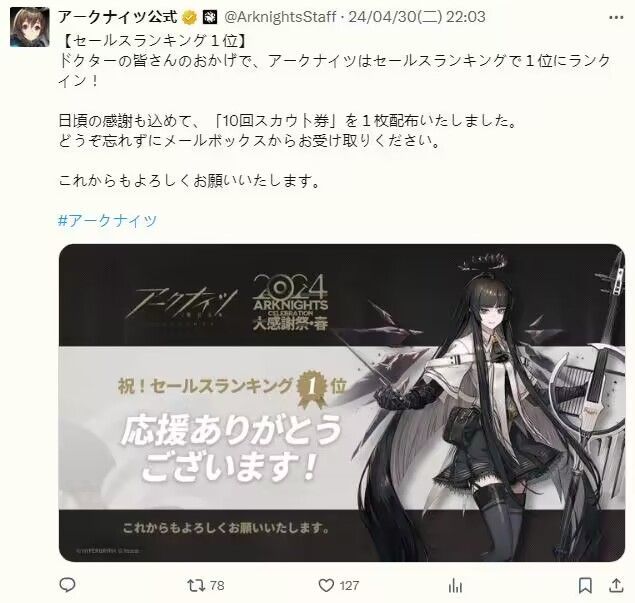Screen dimensions: 635x603
Task: Open the @ArknightsStaff handle link
Action: pos(280,17)
